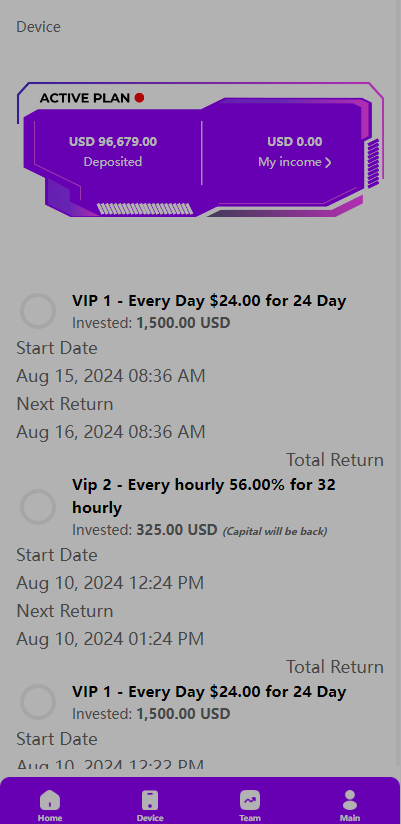
Task: Click the My income chevron arrow
Action: pos(328,162)
